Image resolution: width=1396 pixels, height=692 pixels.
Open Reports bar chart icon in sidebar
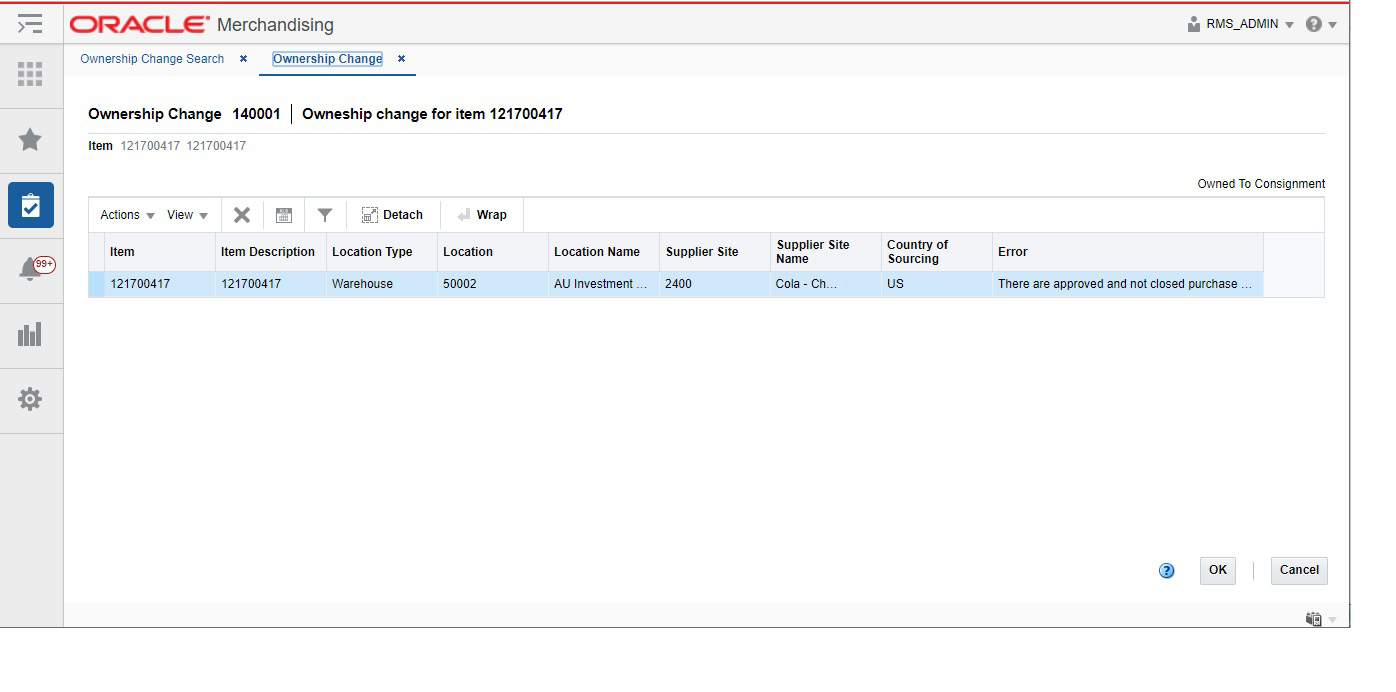30,334
